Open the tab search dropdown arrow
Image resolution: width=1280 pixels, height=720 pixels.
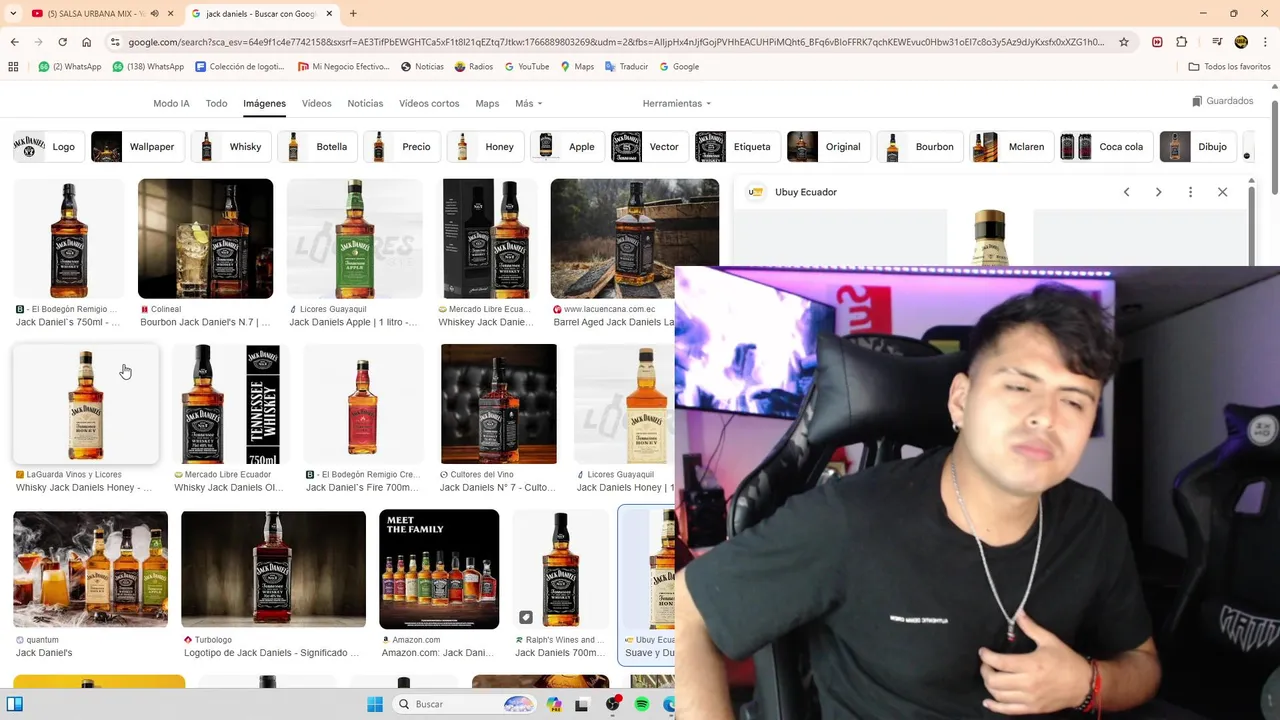point(13,14)
